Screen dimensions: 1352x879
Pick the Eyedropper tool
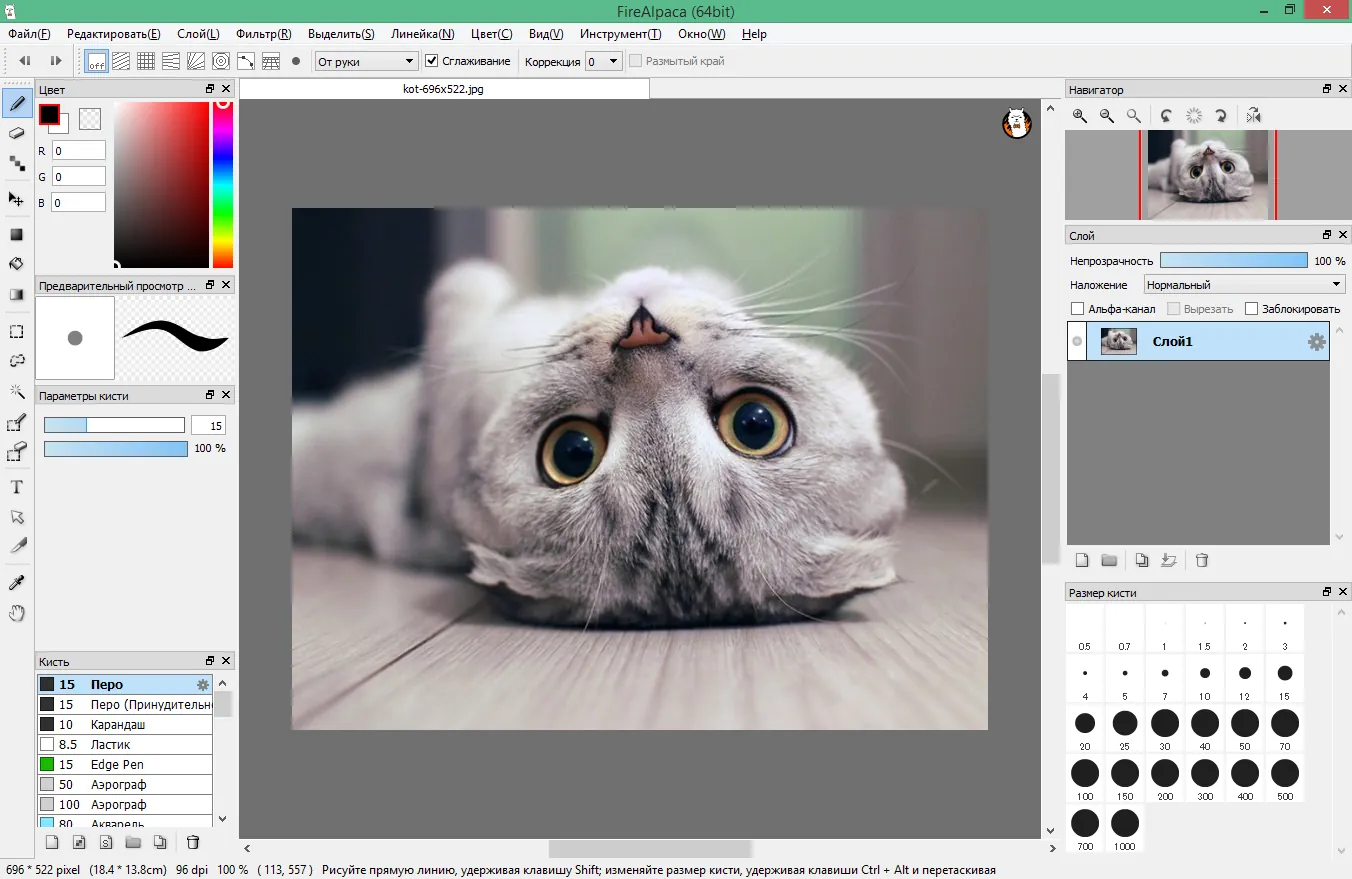16,583
